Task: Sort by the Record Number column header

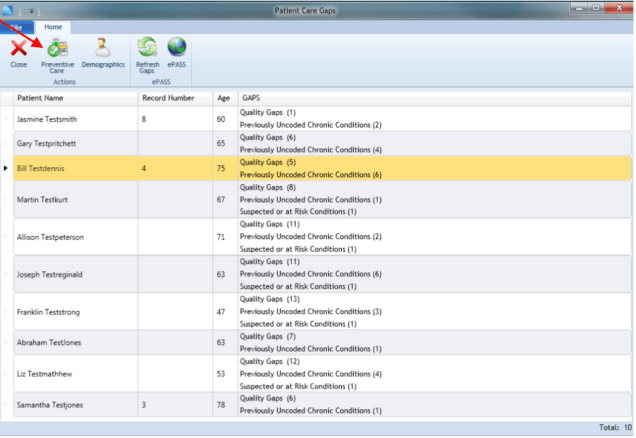Action: (173, 98)
